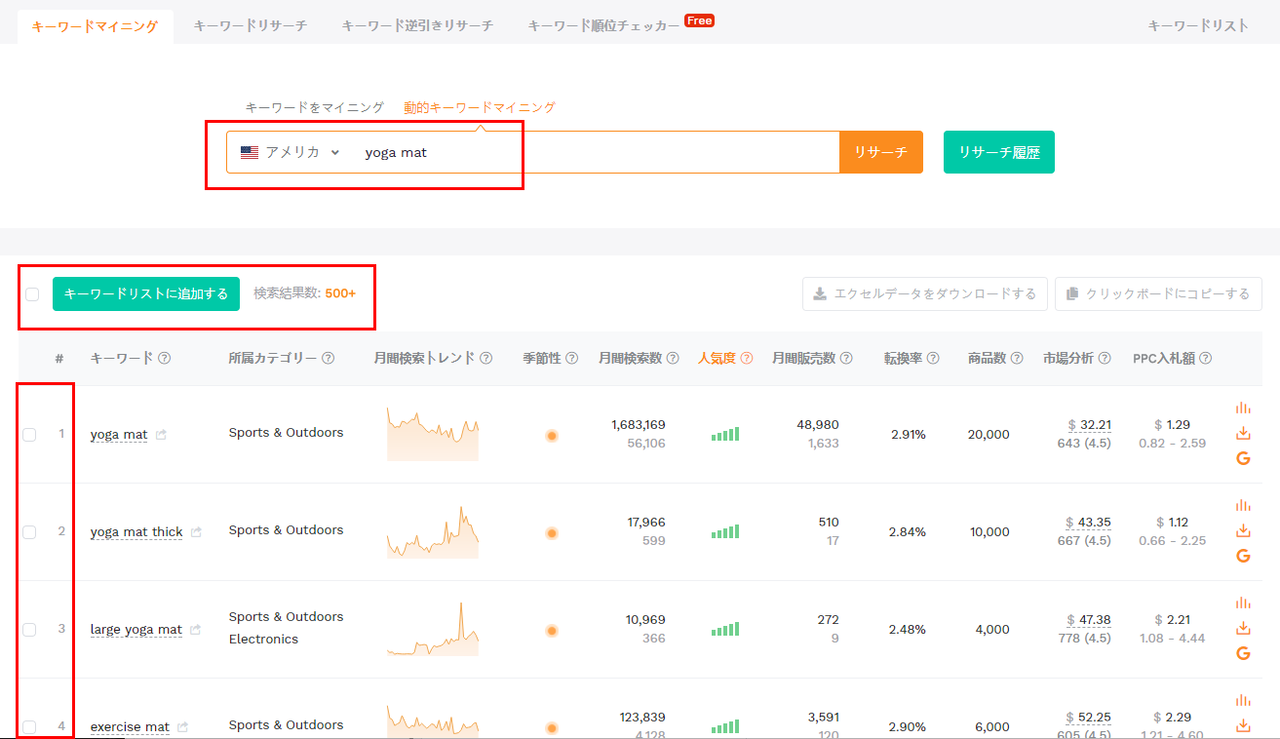
Task: Open bar chart icon for exercise mat row
Action: tap(1243, 700)
